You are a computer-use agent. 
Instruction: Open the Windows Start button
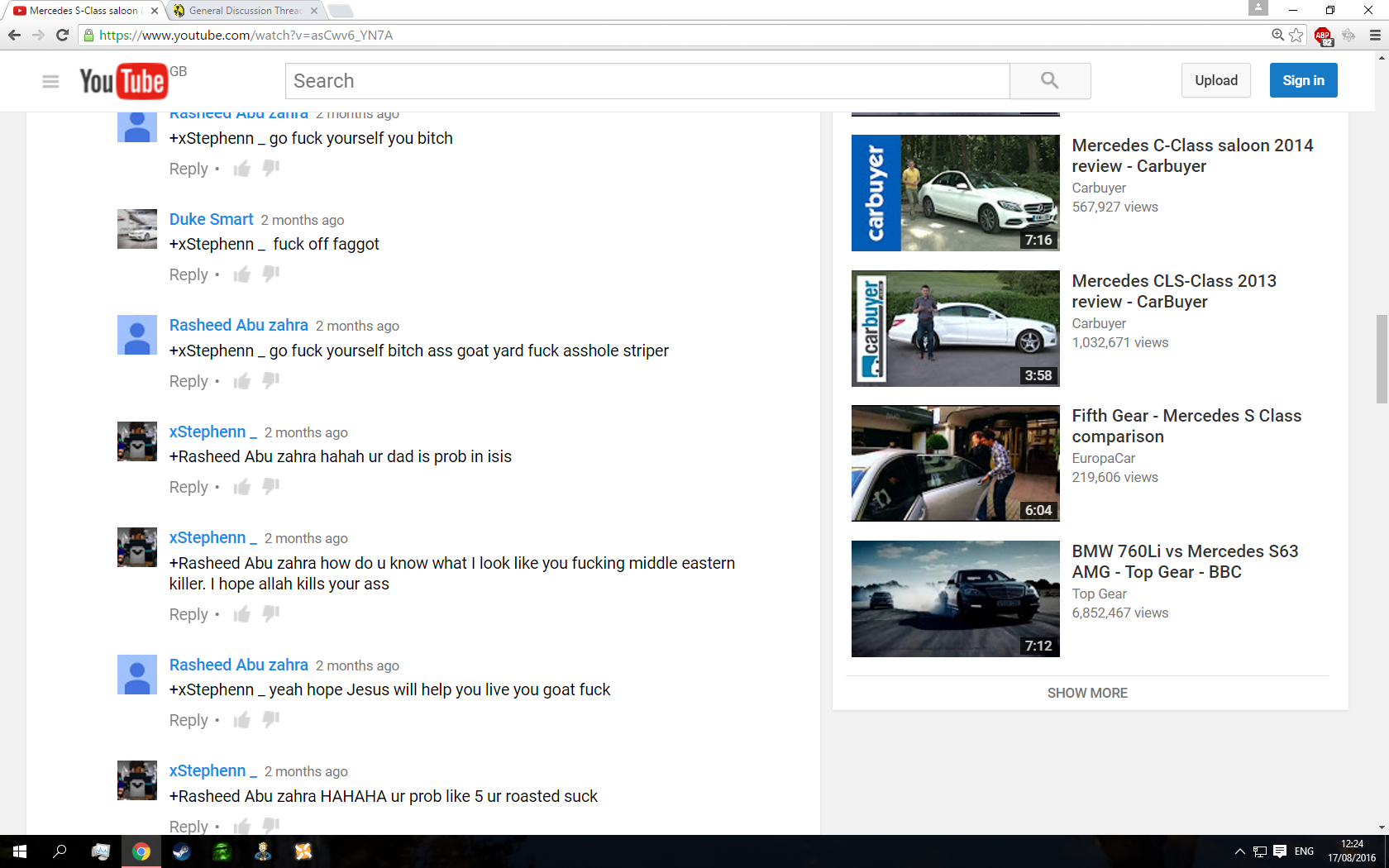point(20,851)
